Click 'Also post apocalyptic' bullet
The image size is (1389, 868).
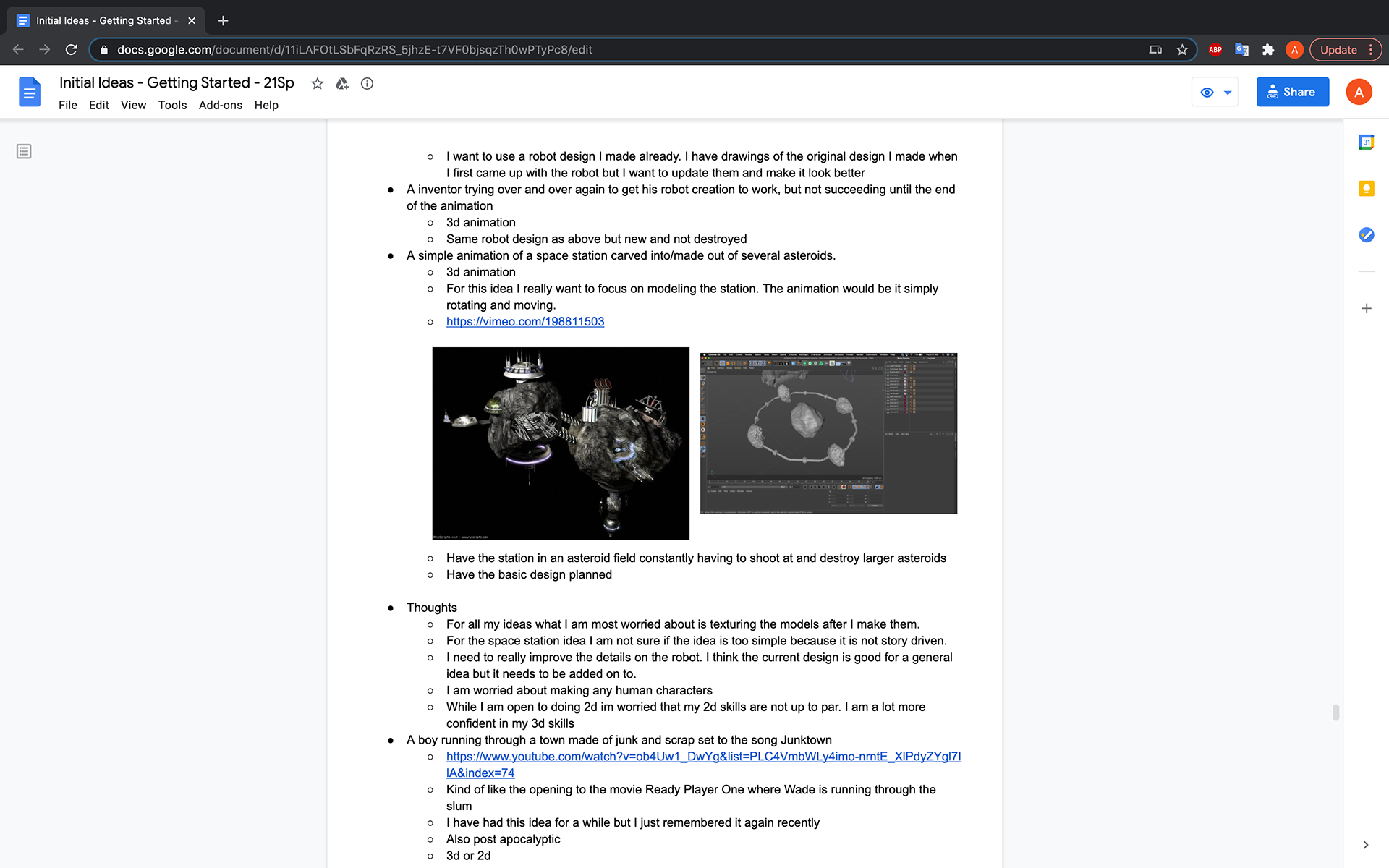(x=503, y=839)
